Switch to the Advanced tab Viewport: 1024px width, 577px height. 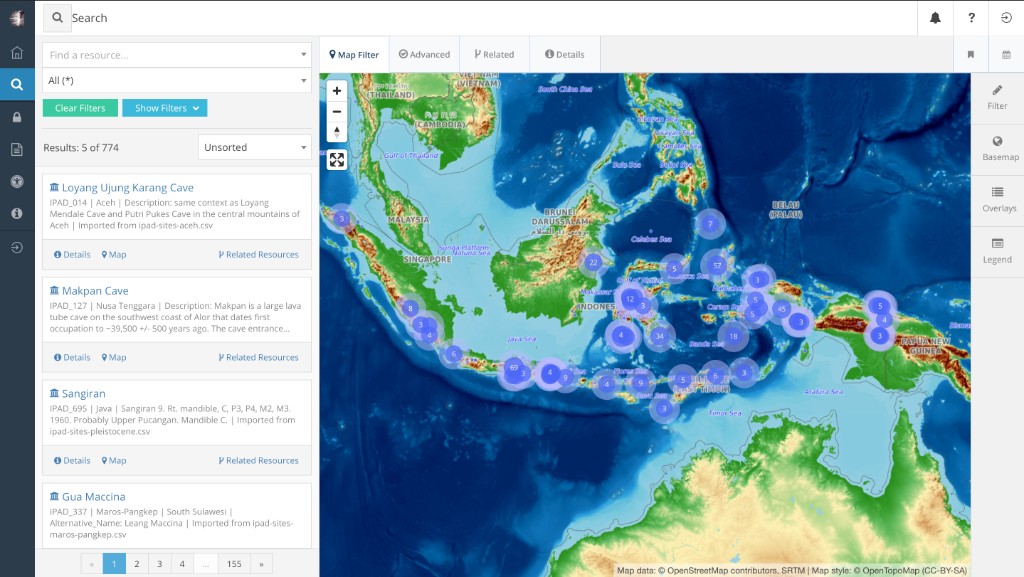click(x=424, y=55)
